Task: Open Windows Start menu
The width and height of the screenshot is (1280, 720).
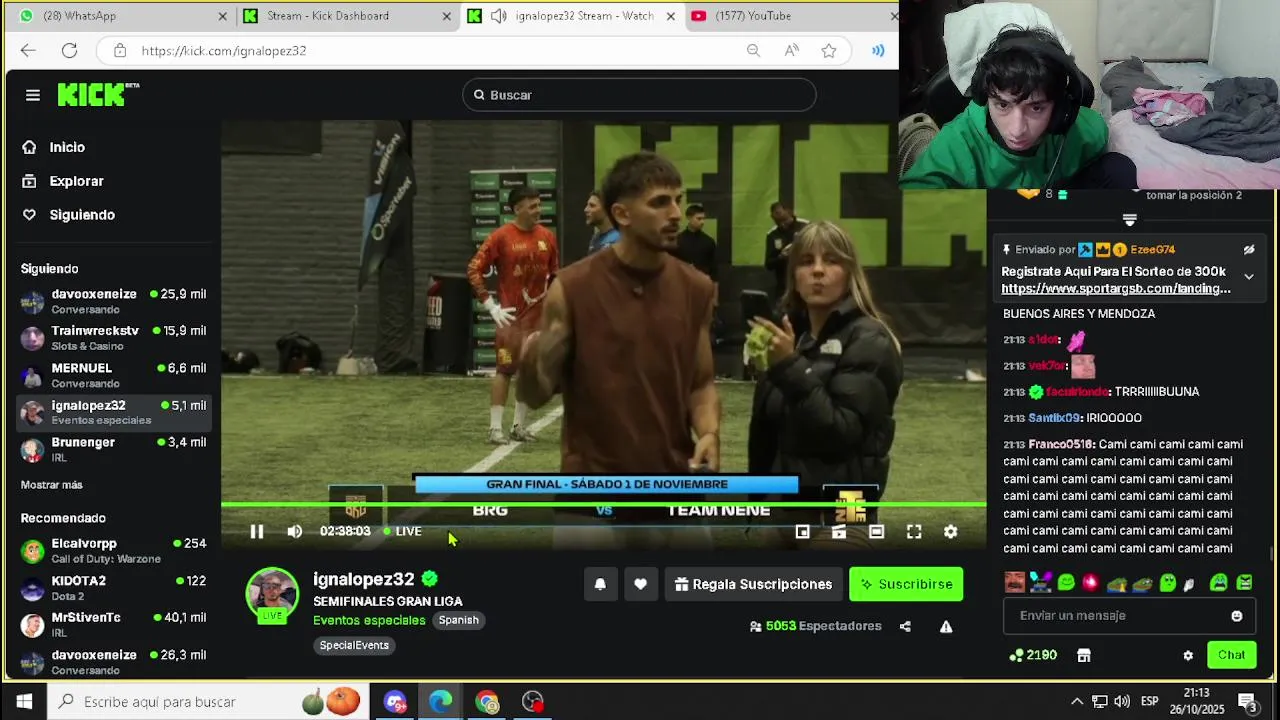Action: [24, 702]
